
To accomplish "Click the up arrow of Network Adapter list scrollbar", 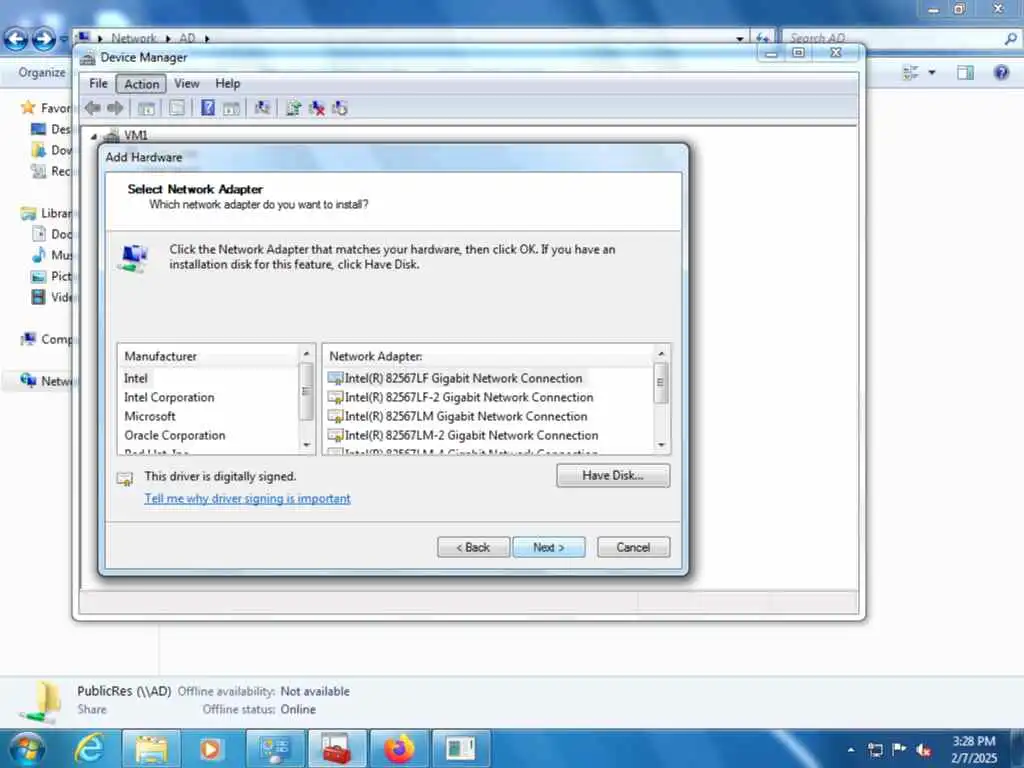I will tap(661, 353).
